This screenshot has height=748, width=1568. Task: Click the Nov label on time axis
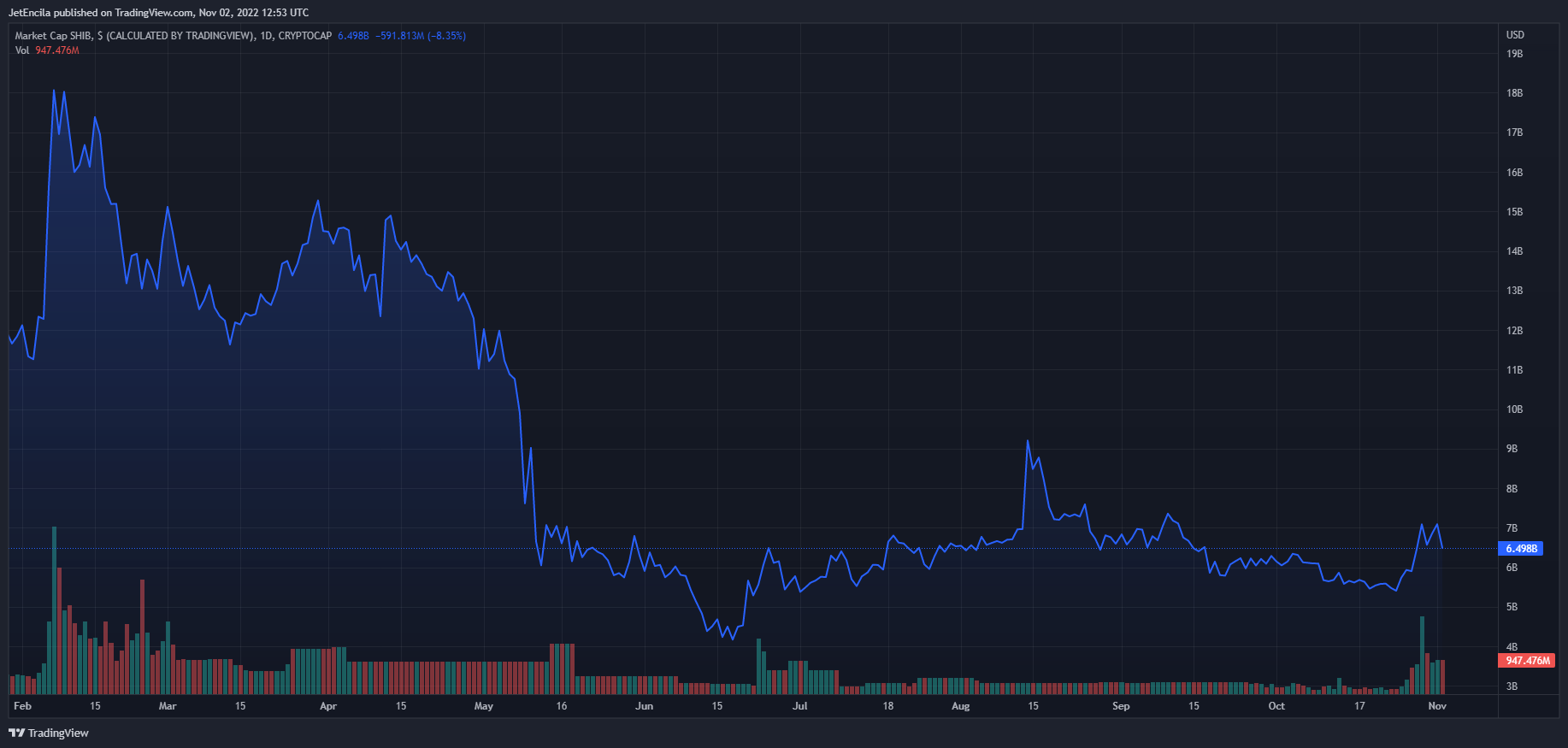[x=1437, y=706]
